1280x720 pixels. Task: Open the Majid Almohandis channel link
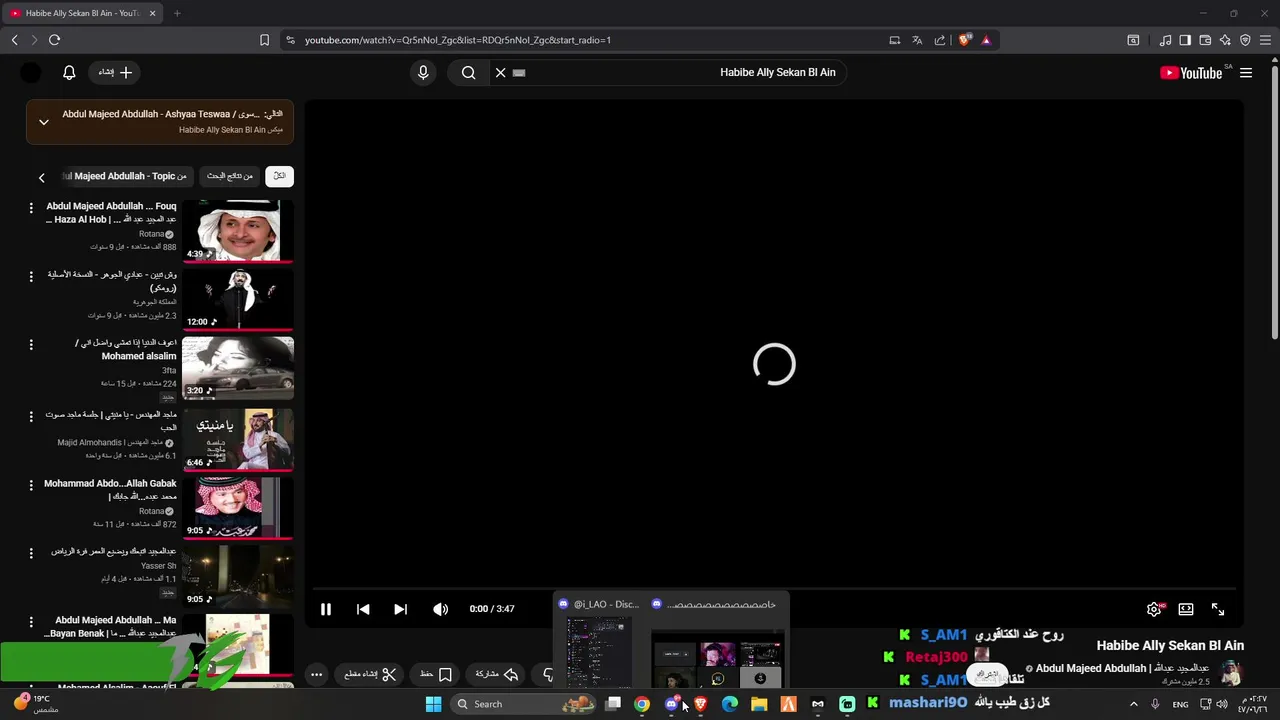coord(110,442)
